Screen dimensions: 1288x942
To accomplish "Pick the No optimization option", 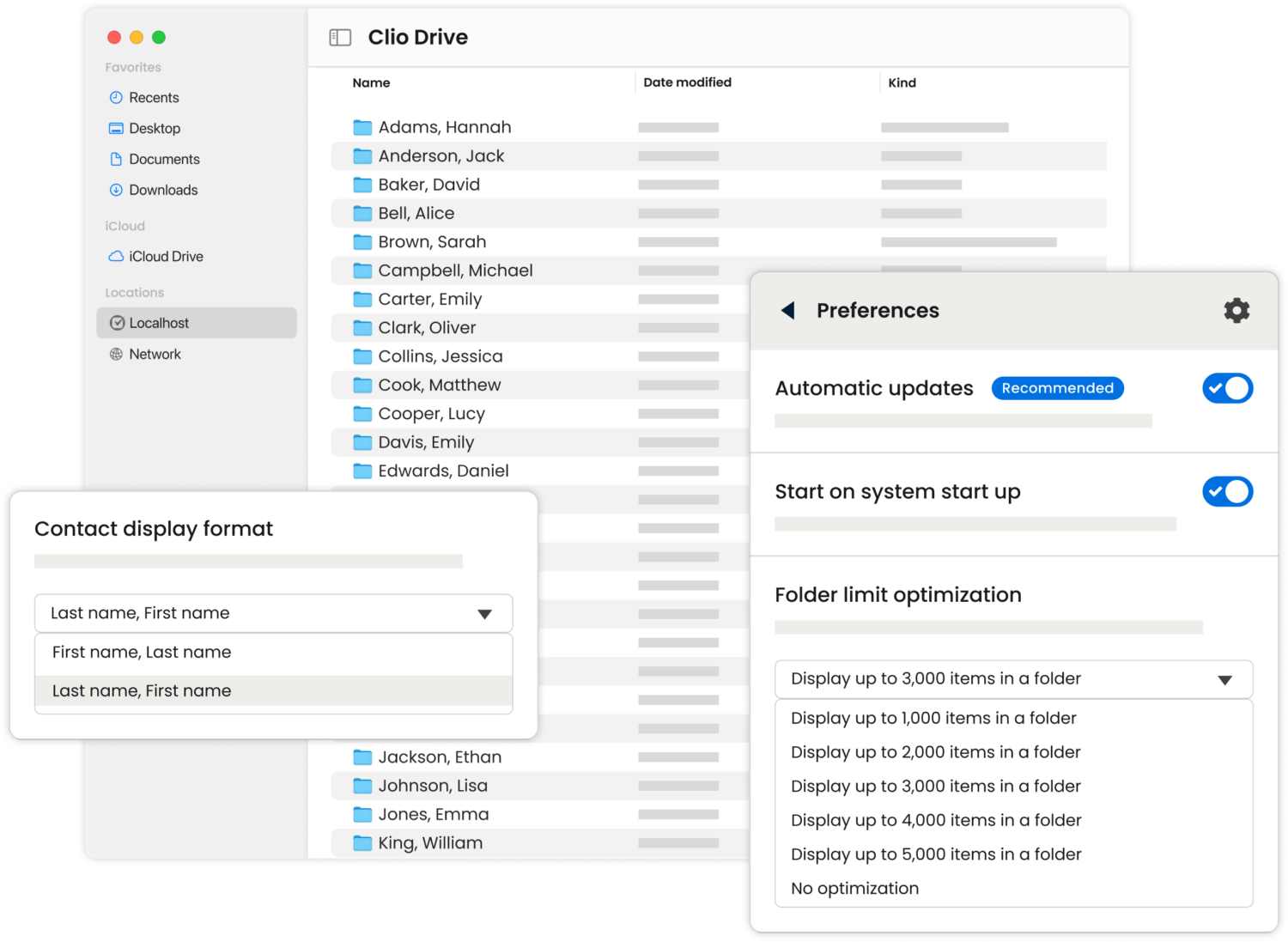I will (854, 889).
